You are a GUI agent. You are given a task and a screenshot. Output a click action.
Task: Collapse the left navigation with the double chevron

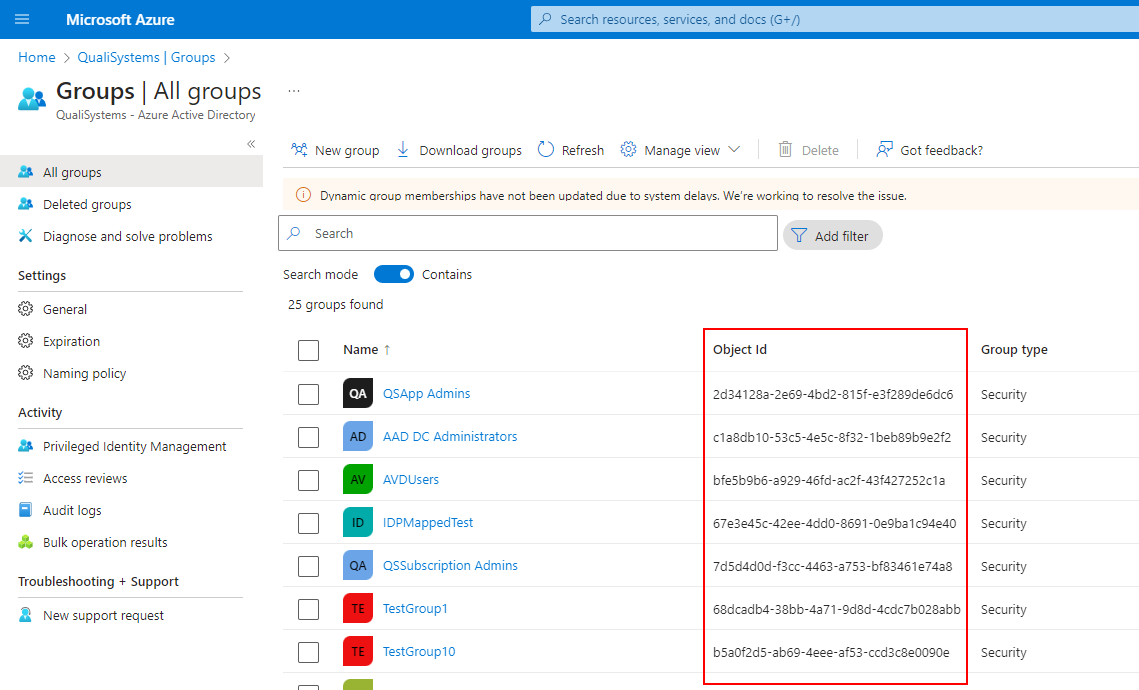[x=251, y=144]
